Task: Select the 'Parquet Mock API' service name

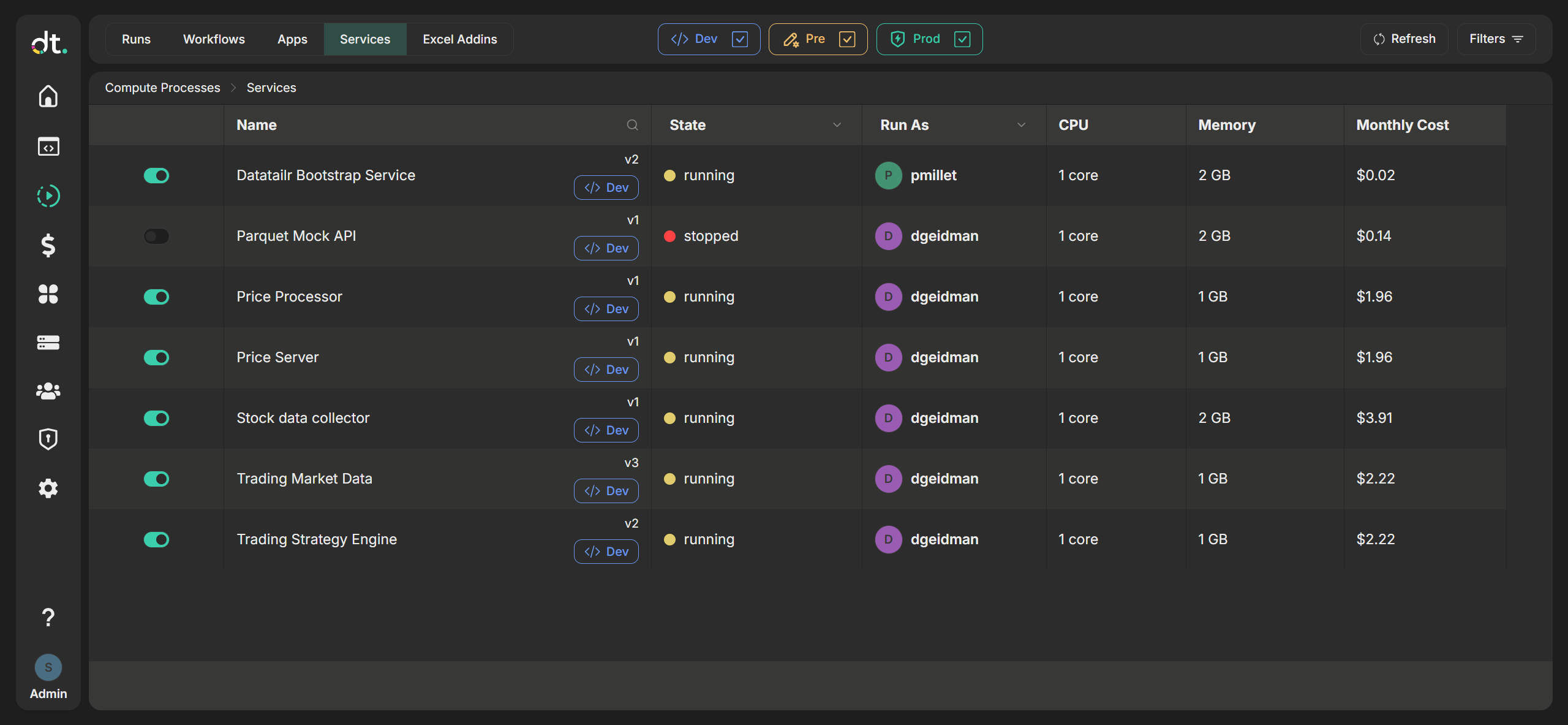Action: tap(296, 236)
